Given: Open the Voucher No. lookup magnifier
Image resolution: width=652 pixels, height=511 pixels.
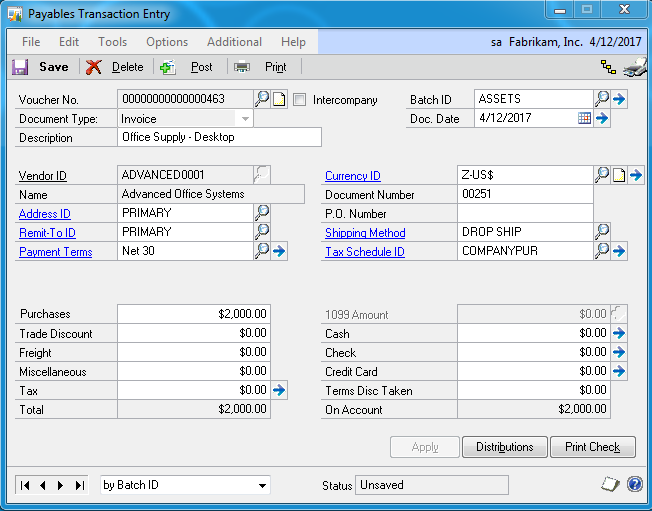Looking at the screenshot, I should (x=262, y=99).
